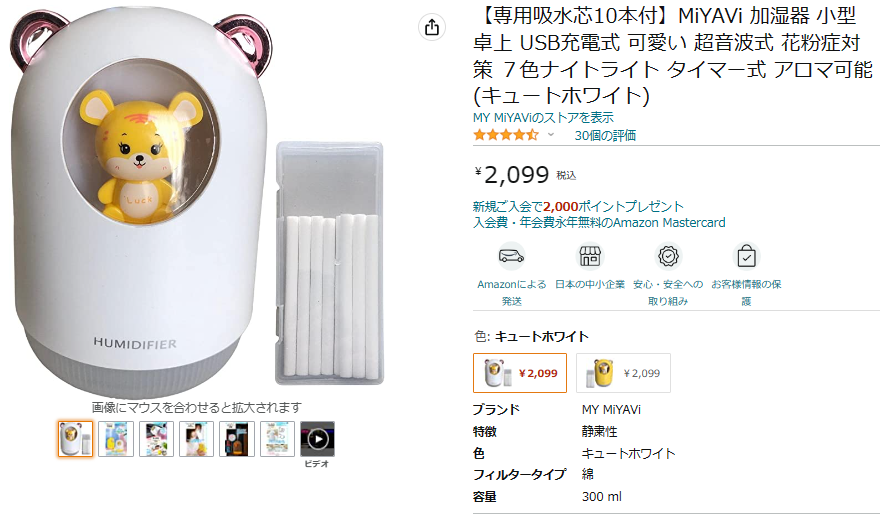Click the star rating icons
The width and height of the screenshot is (892, 518).
click(x=505, y=135)
